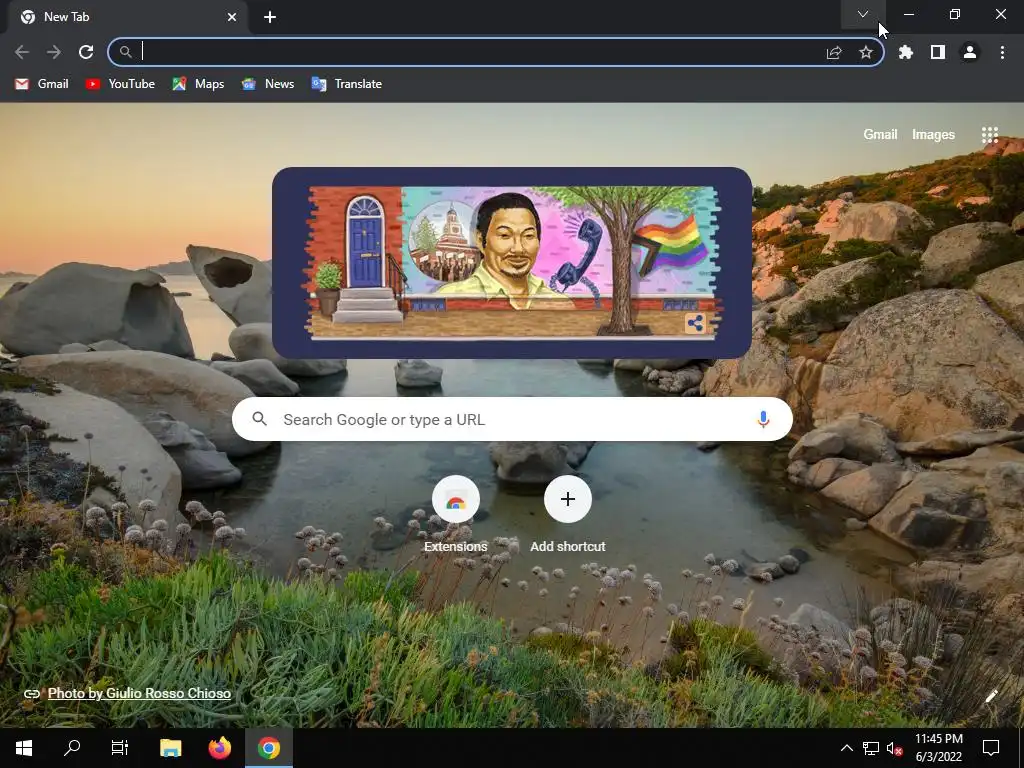
Task: Open the notification center icon
Action: (991, 748)
